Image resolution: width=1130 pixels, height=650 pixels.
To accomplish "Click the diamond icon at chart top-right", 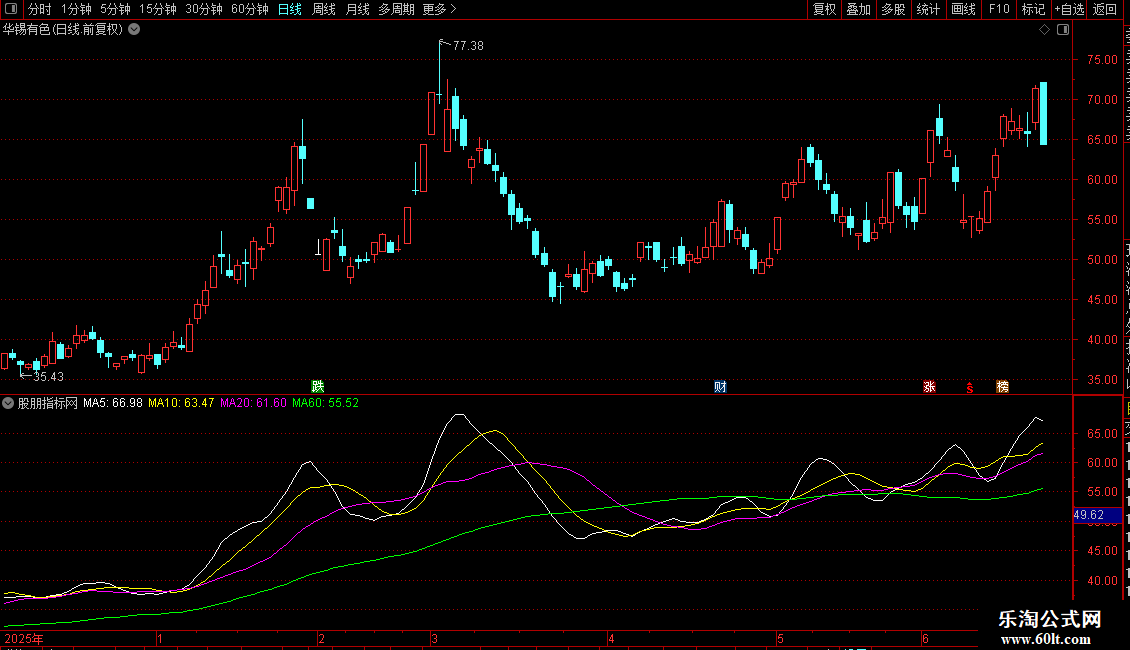I will pyautogui.click(x=1044, y=30).
